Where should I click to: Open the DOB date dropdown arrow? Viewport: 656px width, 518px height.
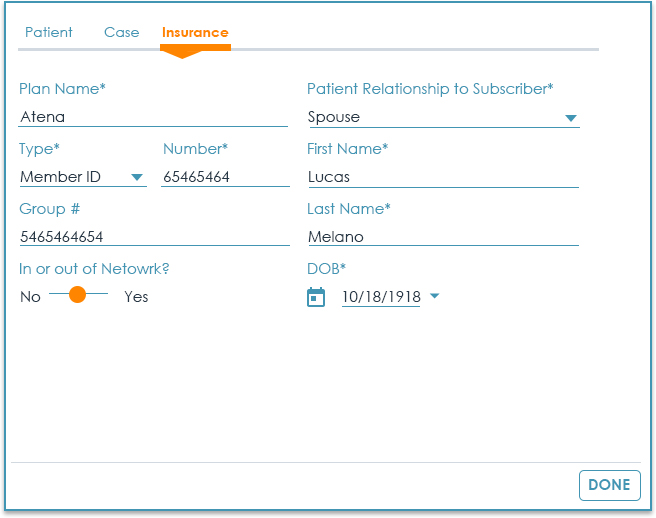[435, 297]
